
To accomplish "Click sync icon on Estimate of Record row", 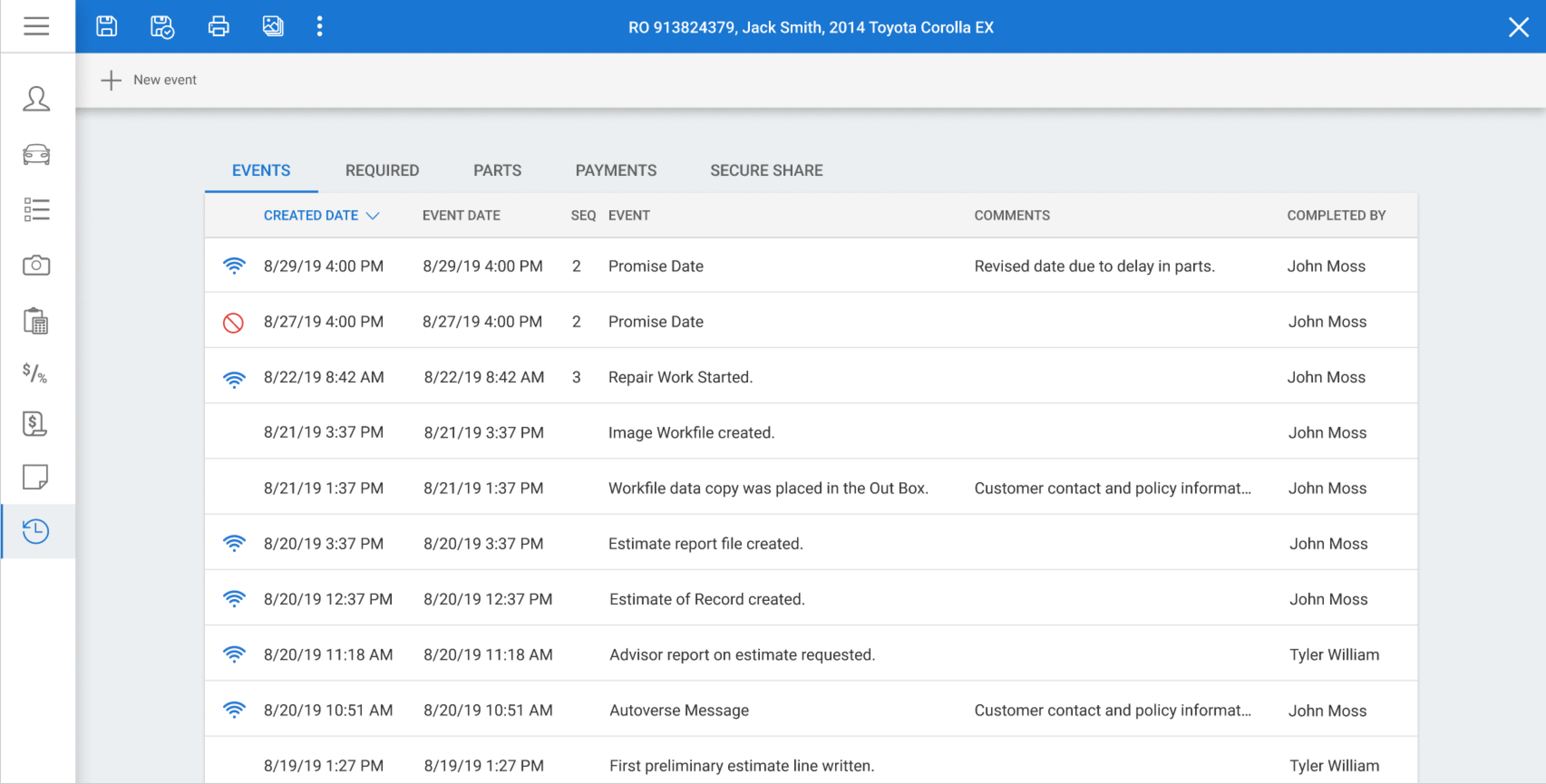I will pos(234,599).
